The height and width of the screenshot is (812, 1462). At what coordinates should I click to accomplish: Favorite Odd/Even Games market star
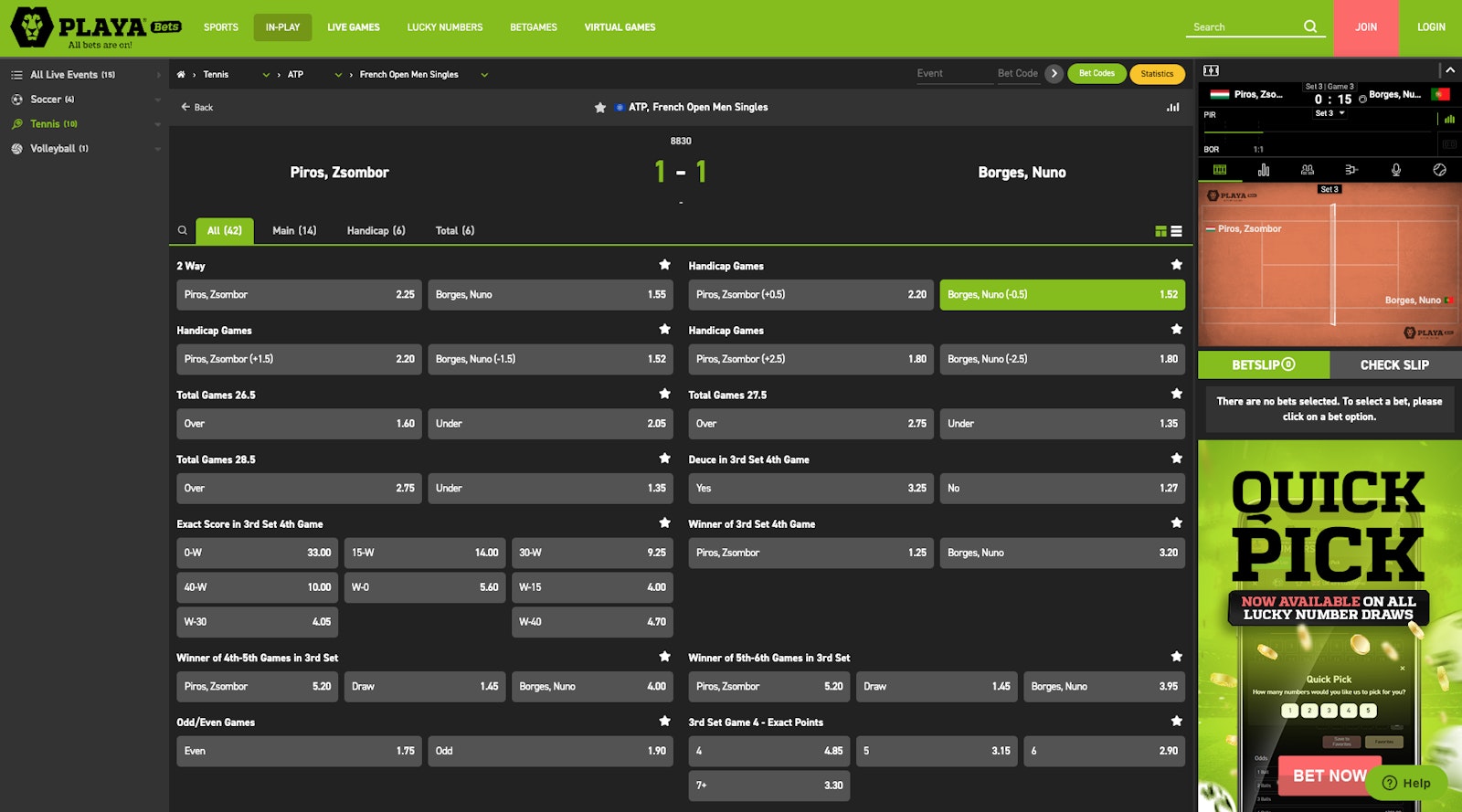665,722
